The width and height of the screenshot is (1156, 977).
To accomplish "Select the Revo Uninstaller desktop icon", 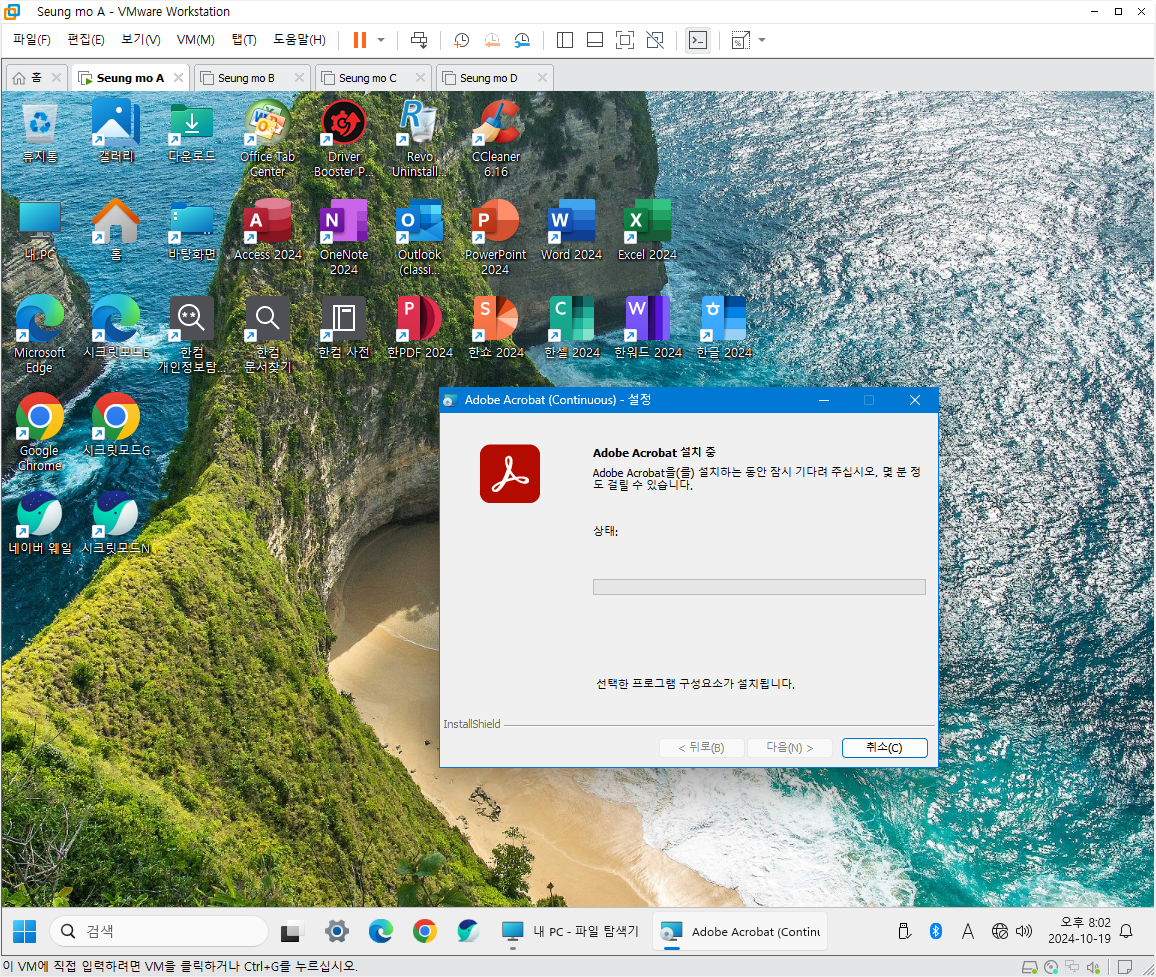I will [419, 139].
